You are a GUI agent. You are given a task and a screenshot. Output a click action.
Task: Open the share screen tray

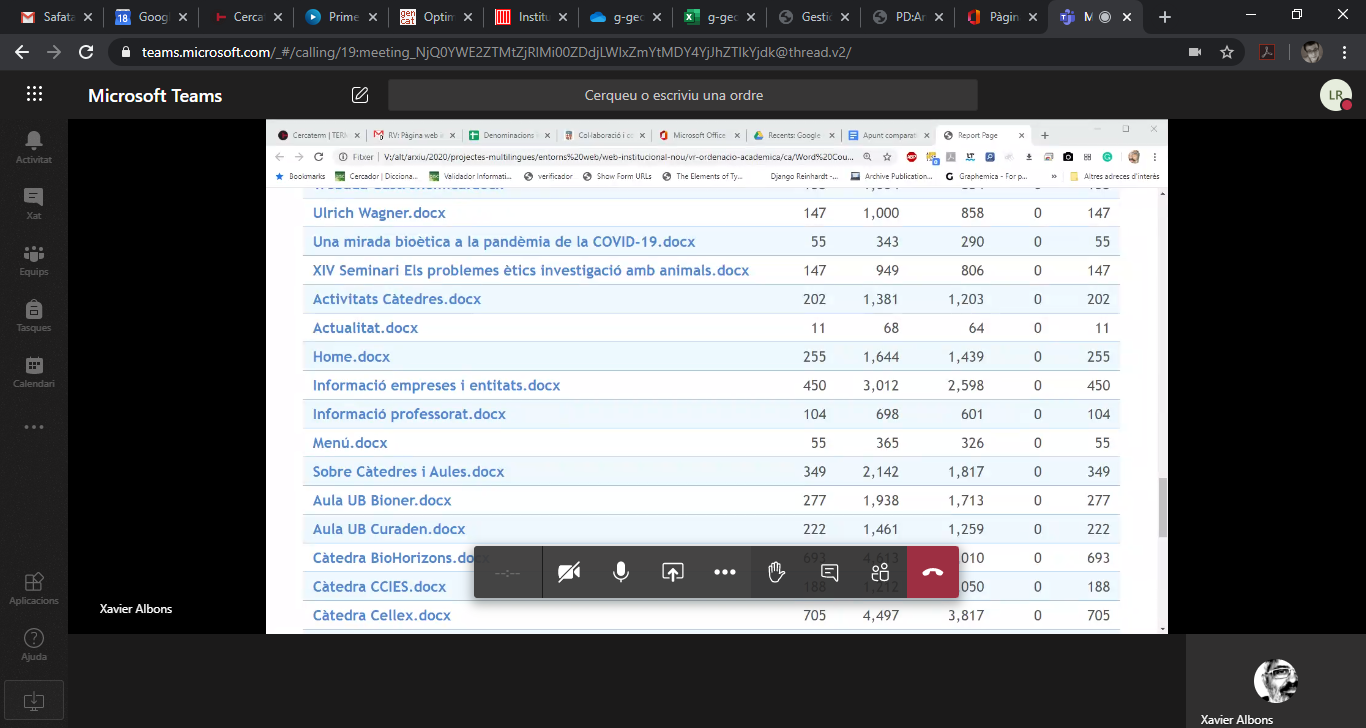coord(673,572)
